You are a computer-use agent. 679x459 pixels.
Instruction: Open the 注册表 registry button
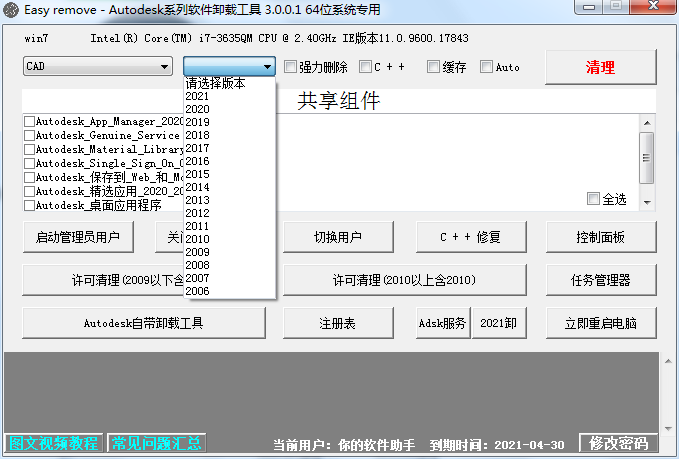click(338, 323)
